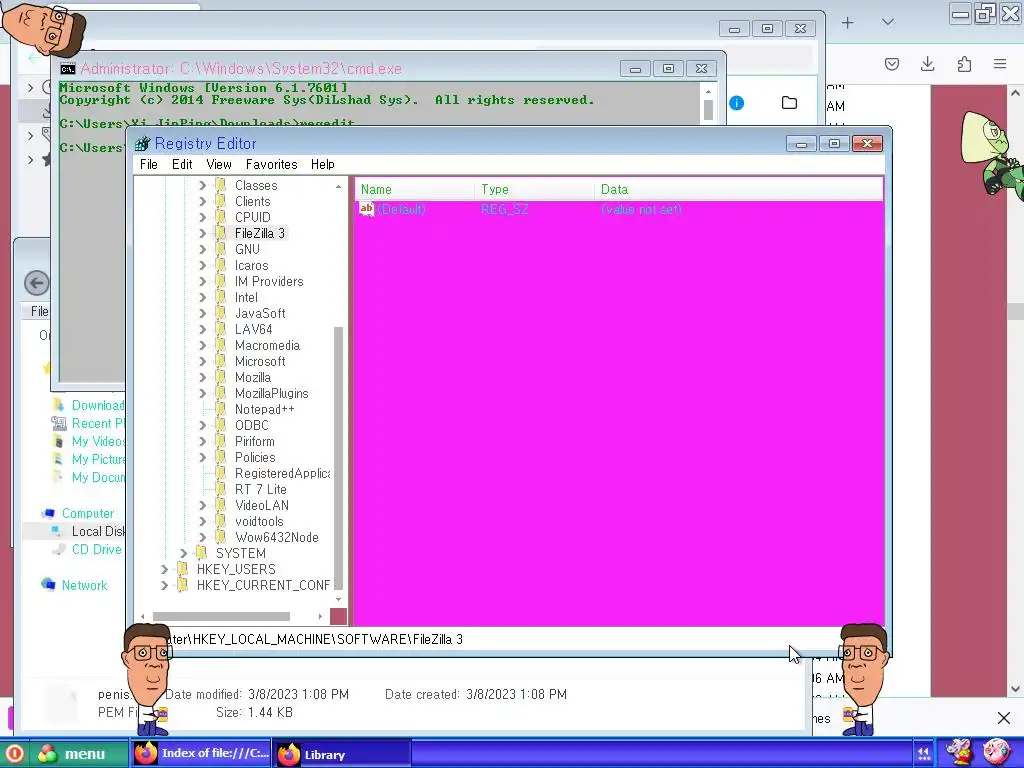Click the registry tree horizontal scrollbar thumb

pyautogui.click(x=221, y=616)
